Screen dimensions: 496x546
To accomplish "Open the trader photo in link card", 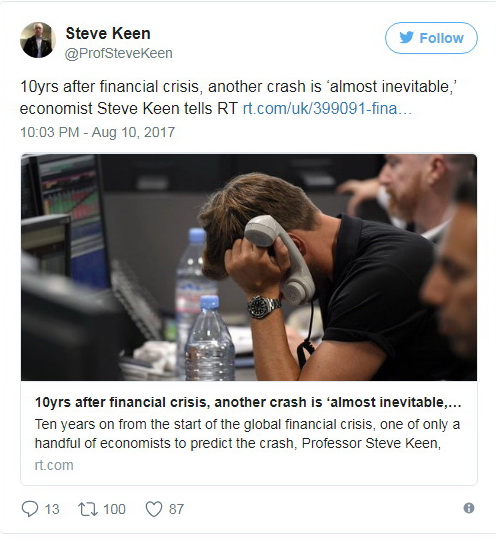I will [x=249, y=267].
